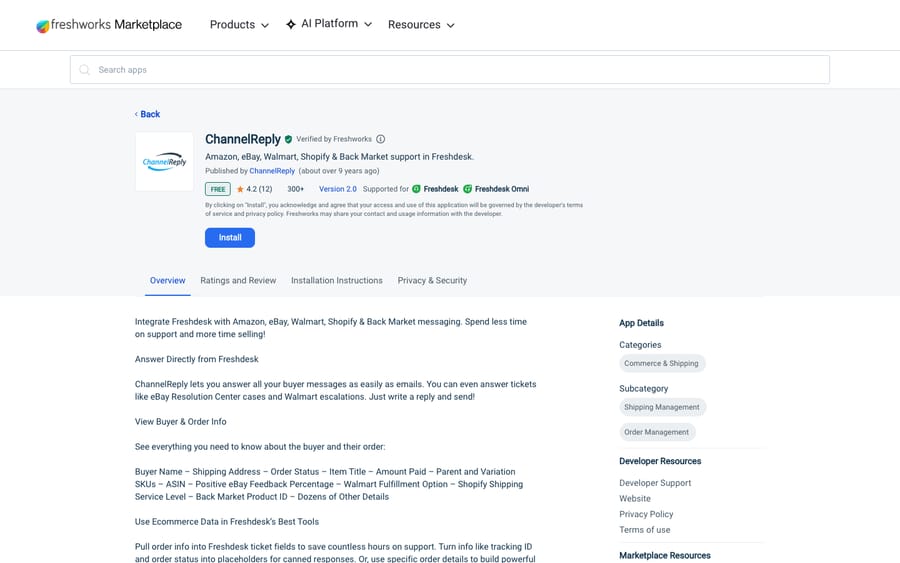
Task: Click the FREE price badge
Action: [x=218, y=189]
